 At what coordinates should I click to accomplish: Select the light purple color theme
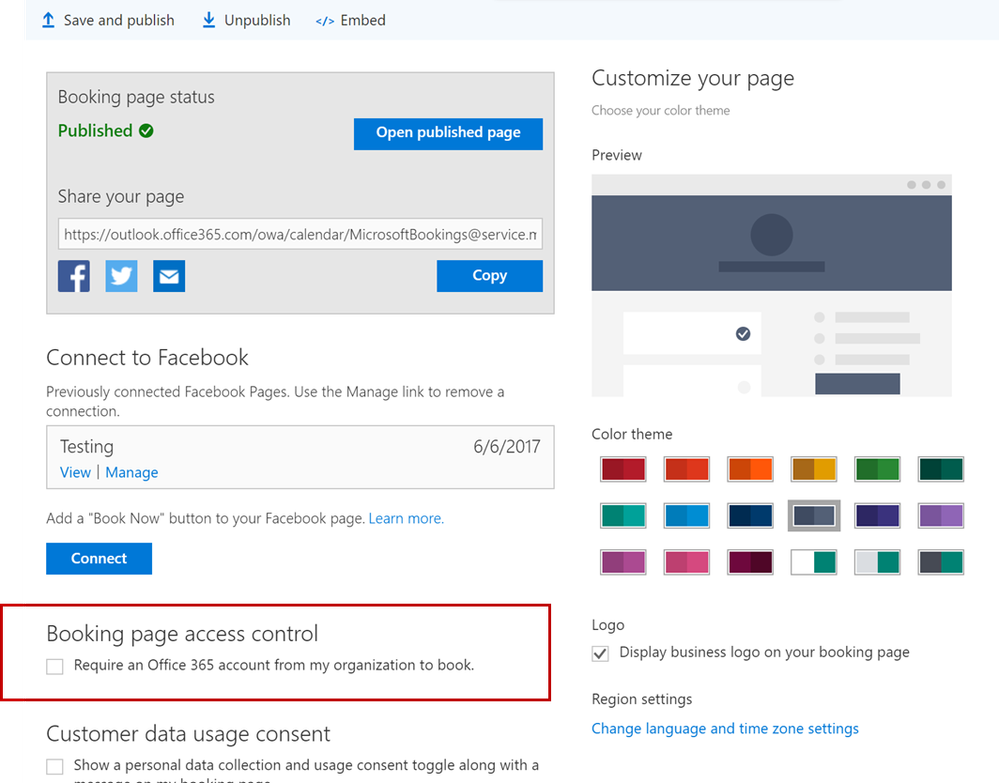tap(941, 516)
